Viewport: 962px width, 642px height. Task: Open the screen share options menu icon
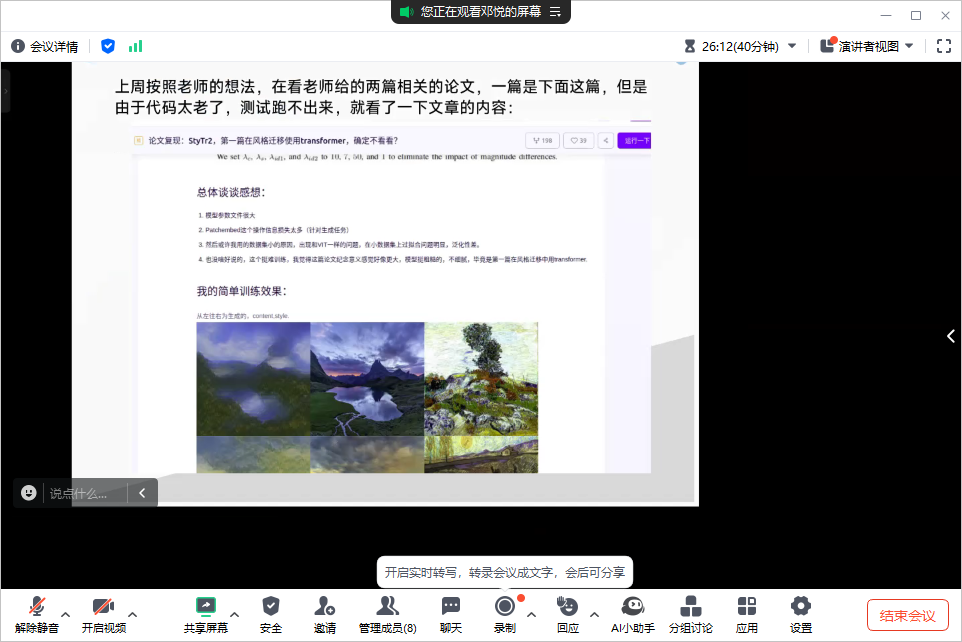click(x=555, y=12)
